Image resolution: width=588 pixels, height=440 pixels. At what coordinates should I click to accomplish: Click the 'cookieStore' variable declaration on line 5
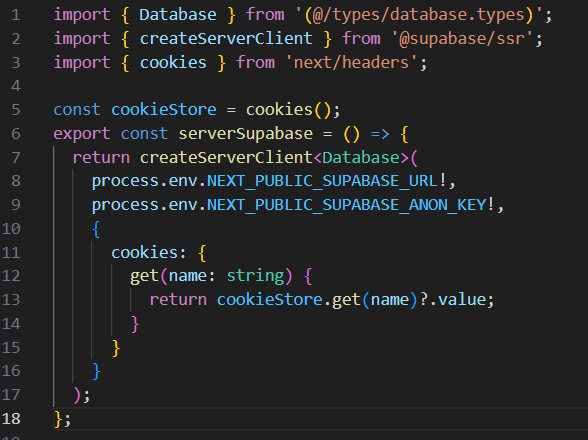[164, 110]
